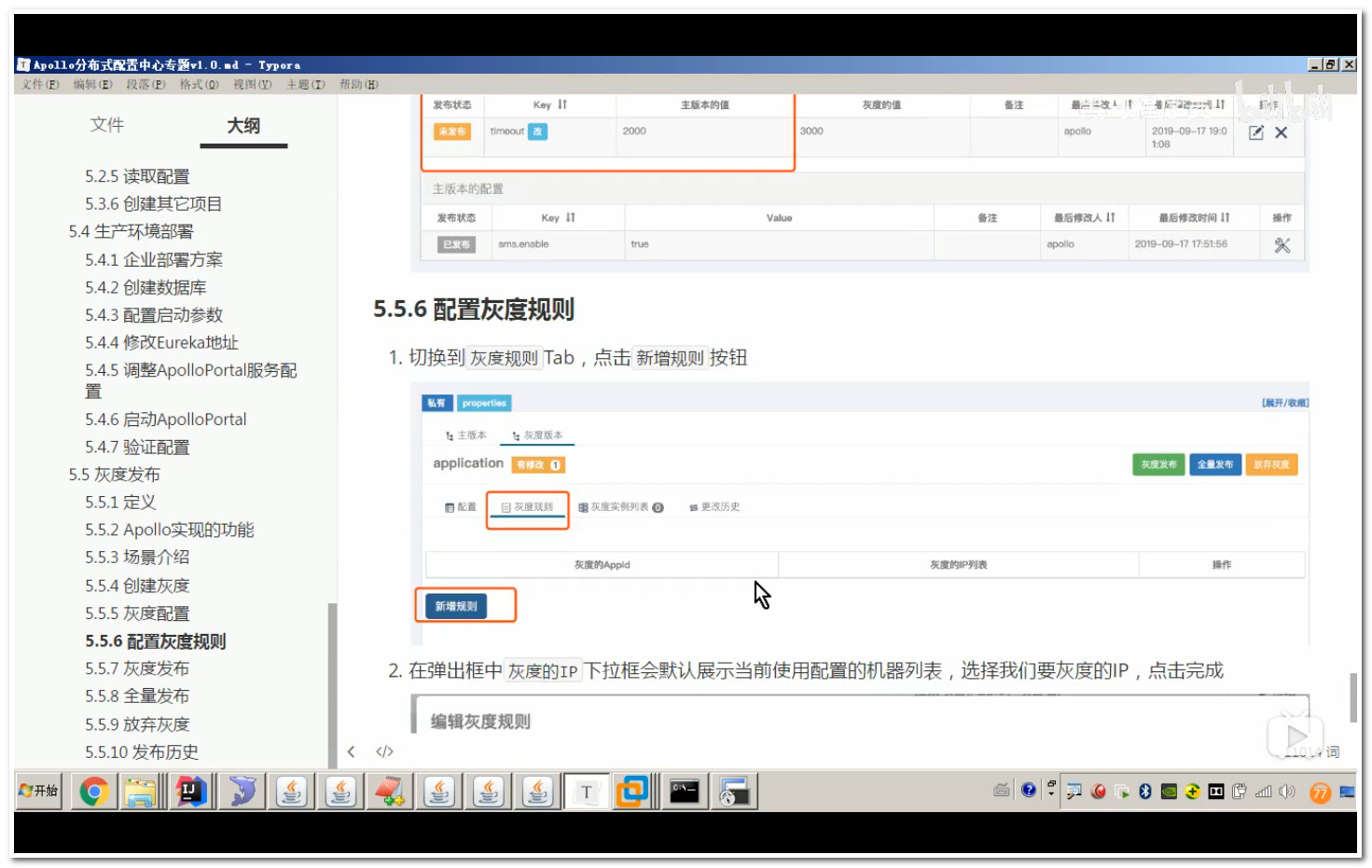
Task: Open the command prompt taskbar icon
Action: pyautogui.click(x=685, y=792)
